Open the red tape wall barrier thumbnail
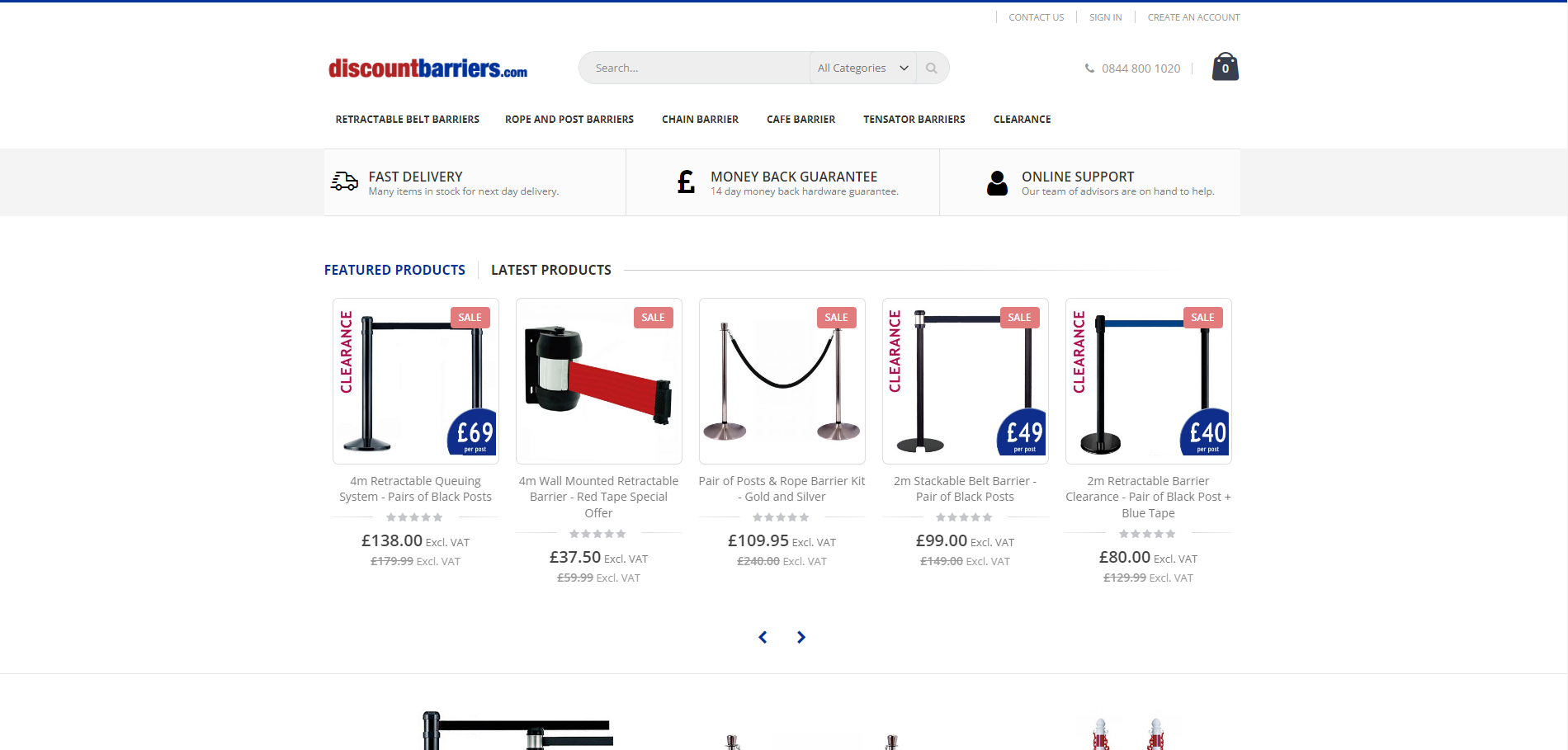Image resolution: width=1568 pixels, height=750 pixels. pyautogui.click(x=599, y=381)
